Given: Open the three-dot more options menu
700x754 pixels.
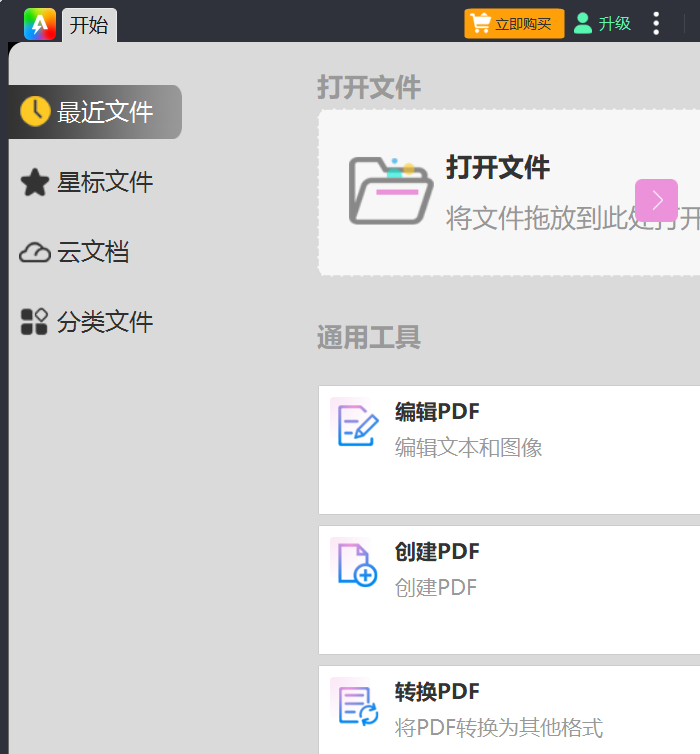Looking at the screenshot, I should coord(656,23).
